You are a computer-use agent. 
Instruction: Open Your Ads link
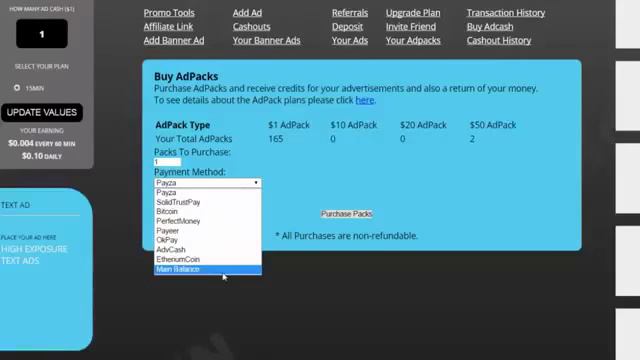tap(350, 41)
